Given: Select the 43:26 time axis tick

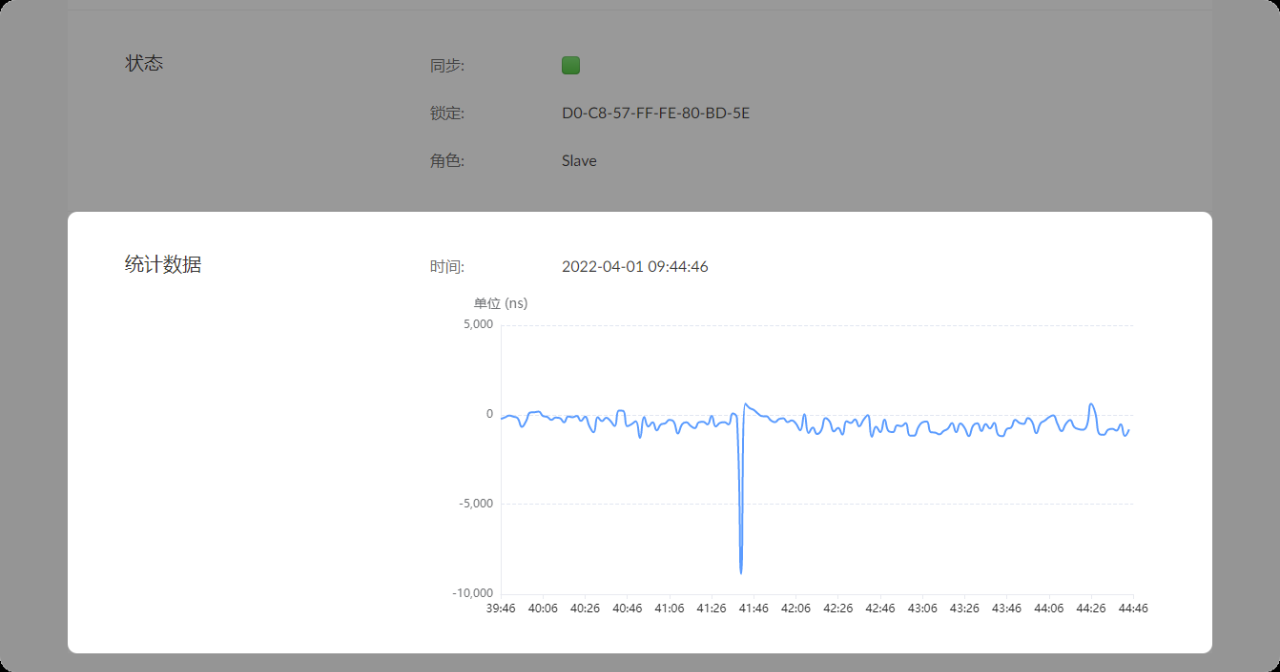Looking at the screenshot, I should click(964, 608).
